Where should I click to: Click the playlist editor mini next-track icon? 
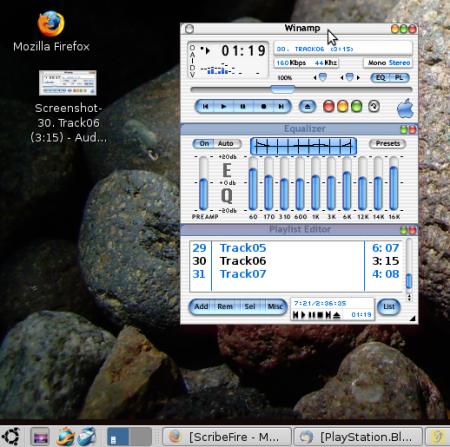pyautogui.click(x=328, y=315)
